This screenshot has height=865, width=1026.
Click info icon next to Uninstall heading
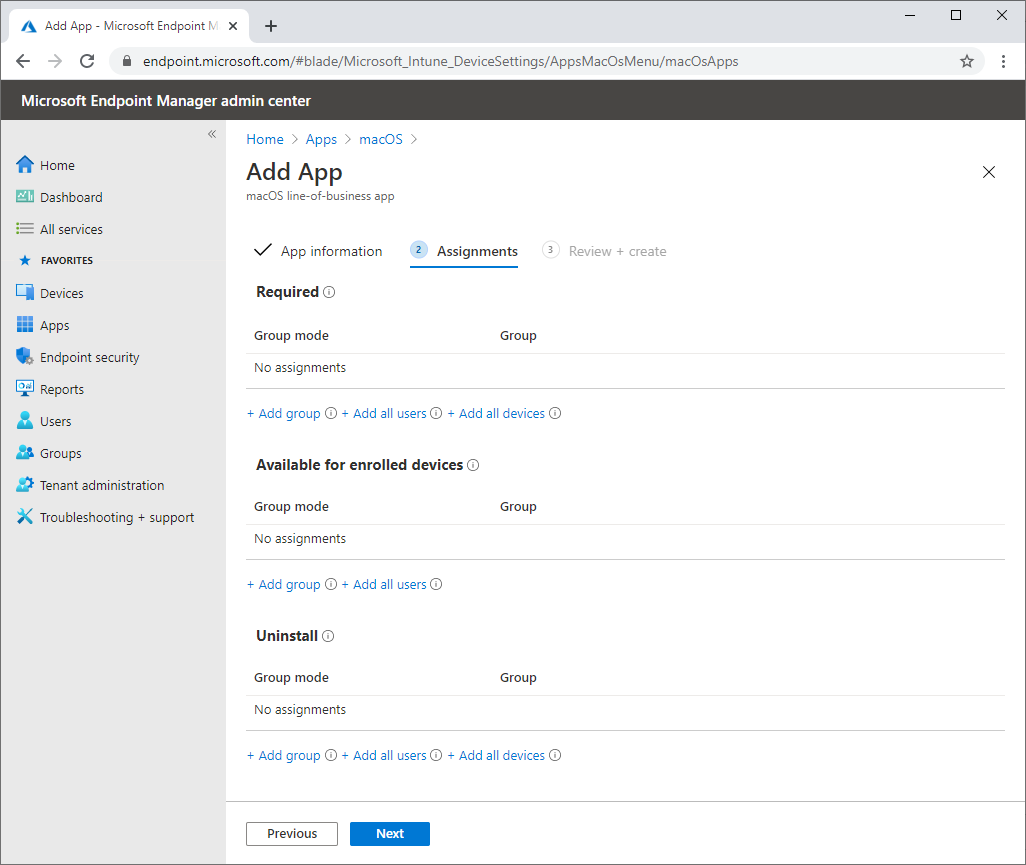point(328,636)
